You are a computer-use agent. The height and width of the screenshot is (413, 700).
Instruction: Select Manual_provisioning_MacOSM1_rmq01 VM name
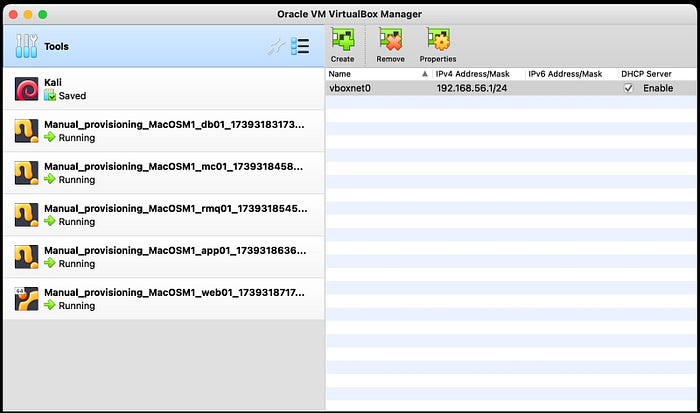point(175,209)
